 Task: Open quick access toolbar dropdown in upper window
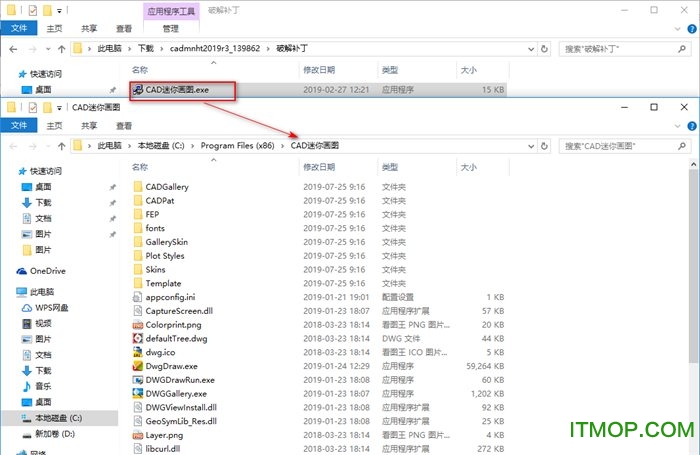coord(59,10)
